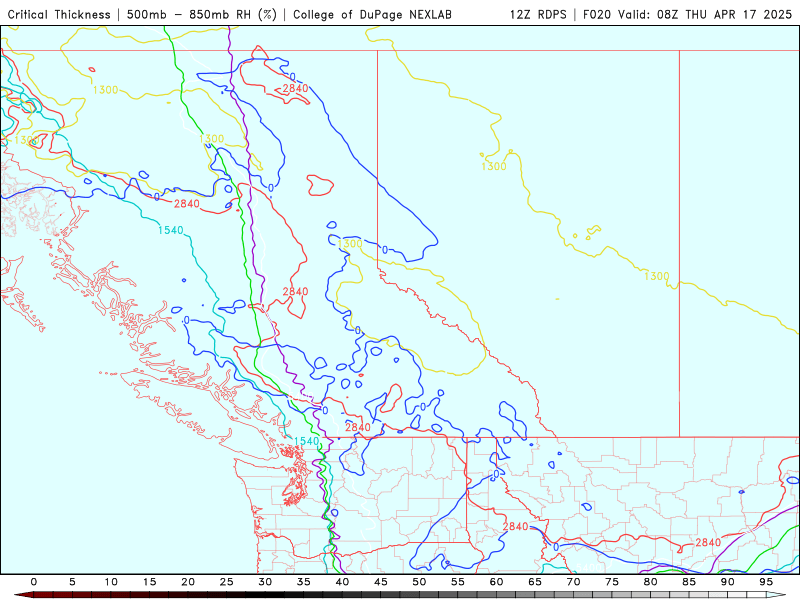Viewport: 800px width, 600px height.
Task: Click the 65 tick label on the color bar
Action: tap(535, 582)
